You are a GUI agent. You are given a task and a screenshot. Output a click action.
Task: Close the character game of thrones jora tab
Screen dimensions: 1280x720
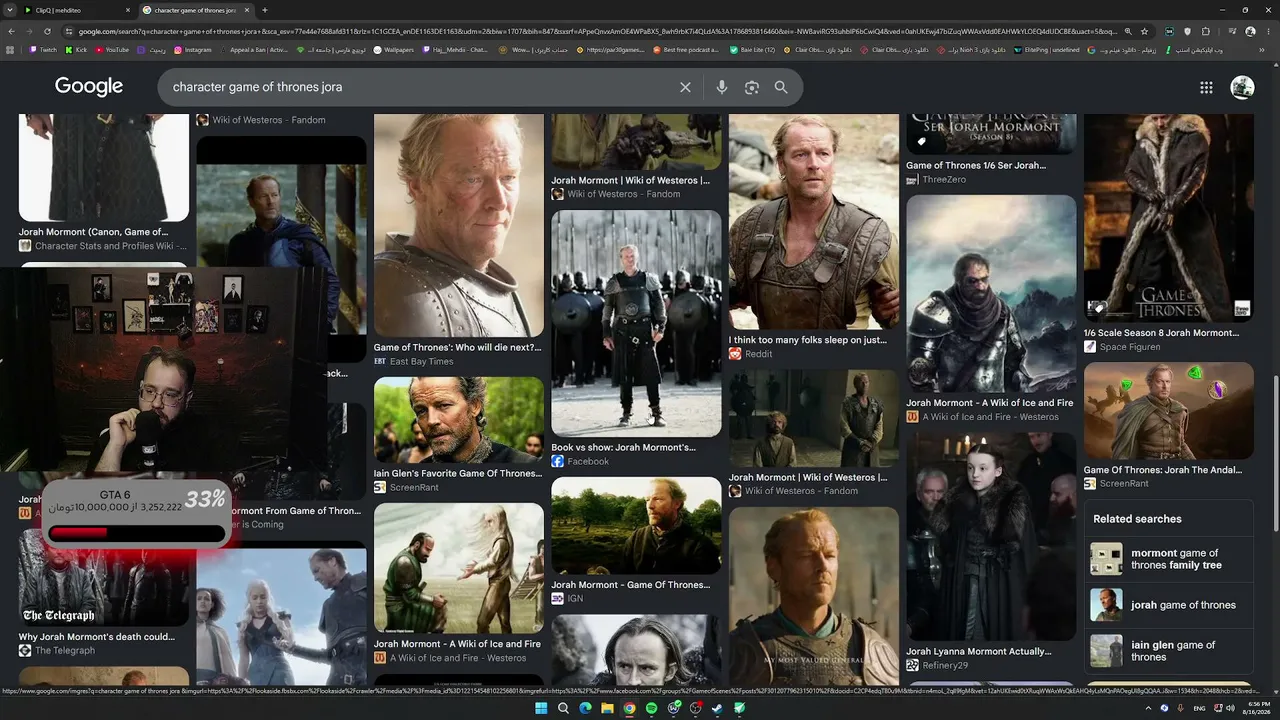coord(246,10)
